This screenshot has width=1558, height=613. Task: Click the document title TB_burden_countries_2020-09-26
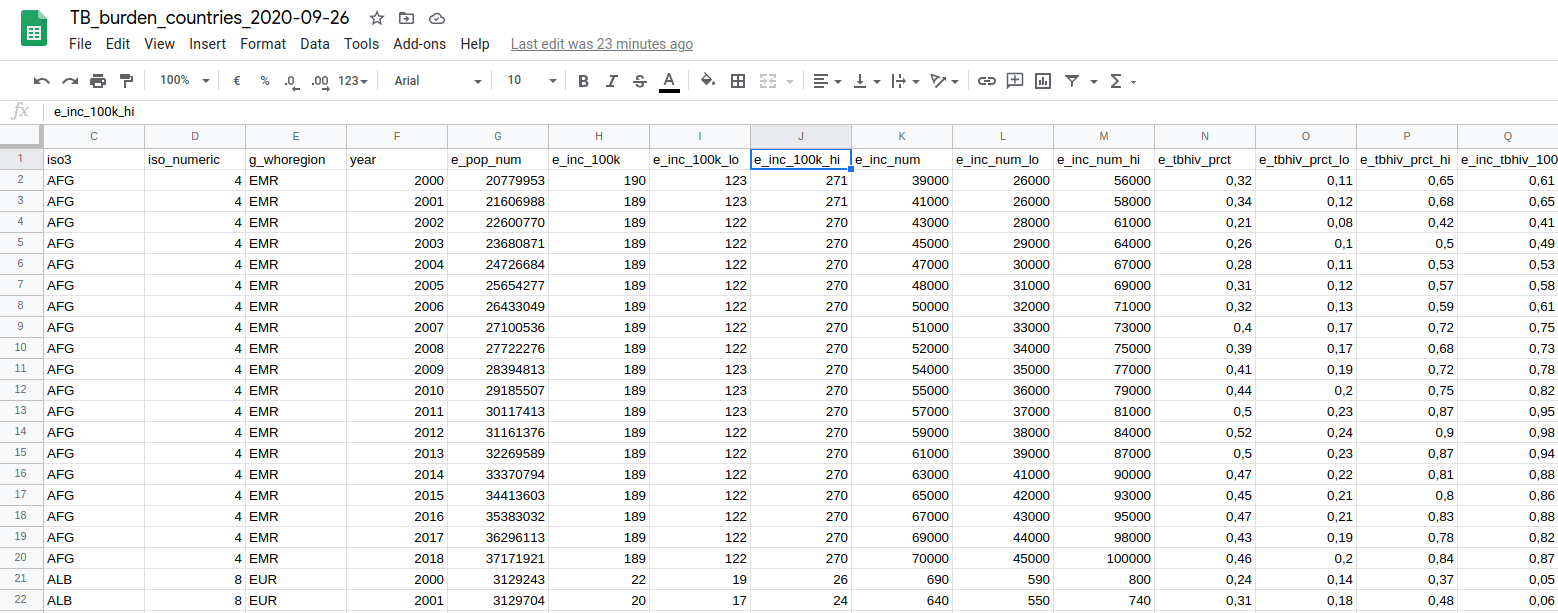pos(211,18)
